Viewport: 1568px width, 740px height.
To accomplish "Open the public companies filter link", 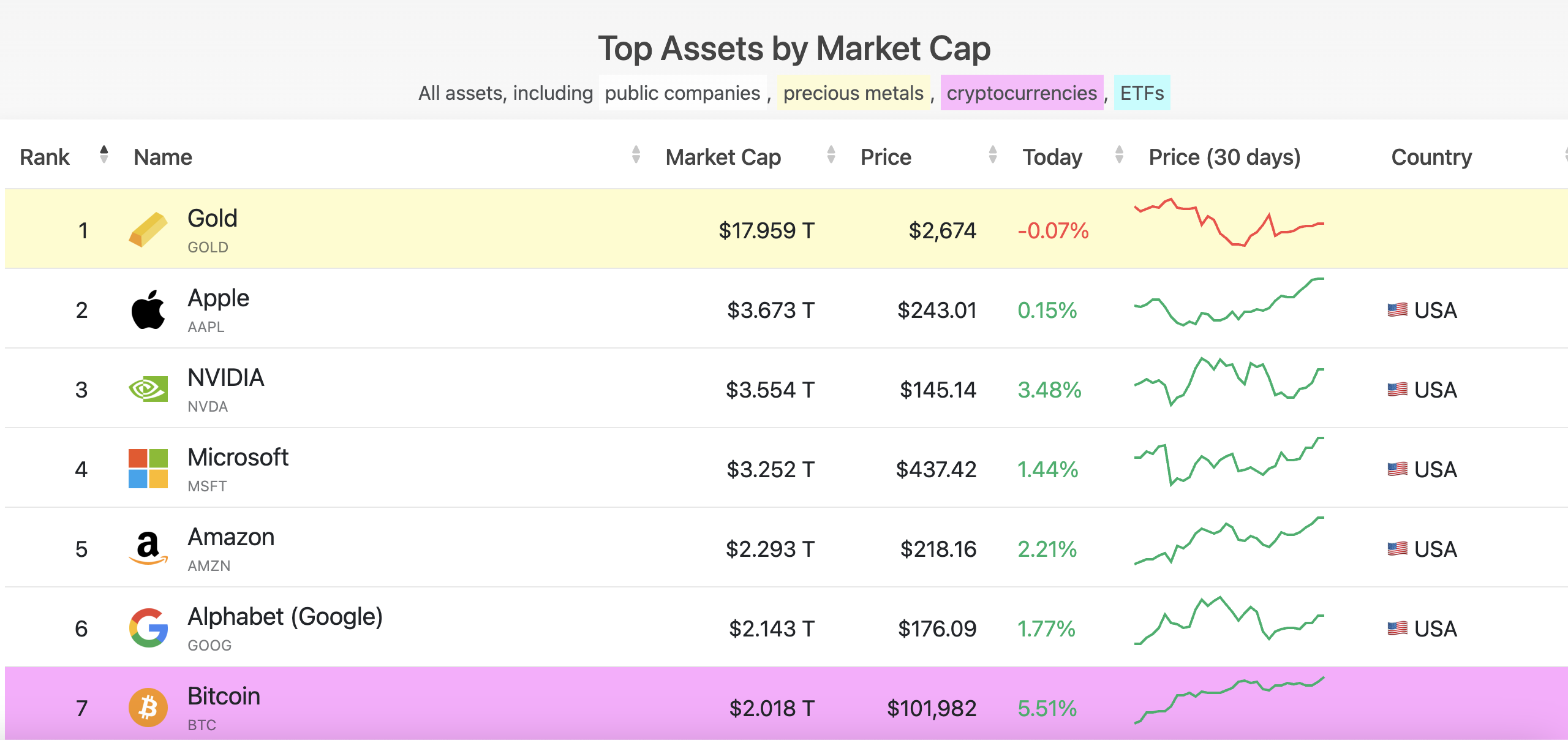I will point(682,93).
